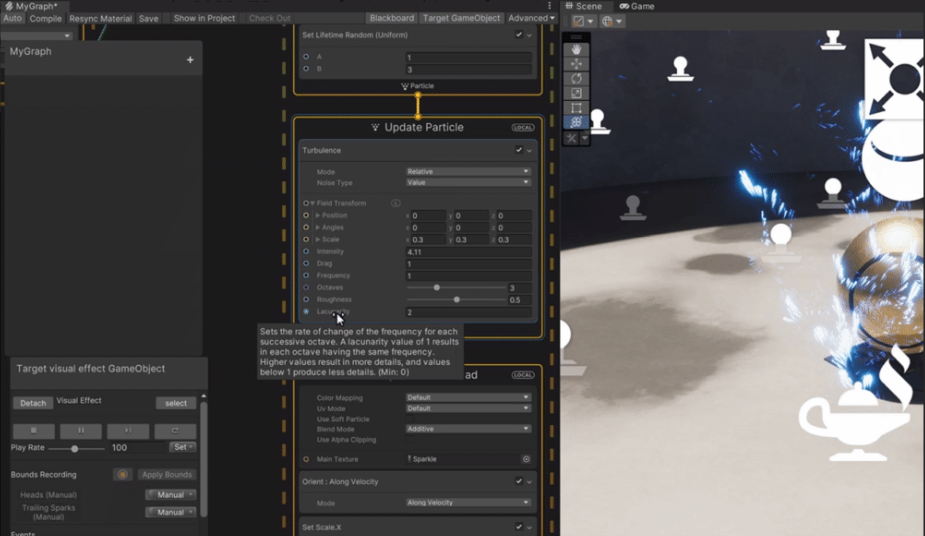Adjust the Roughness slider
Viewport: 925px width, 536px height.
click(x=457, y=300)
